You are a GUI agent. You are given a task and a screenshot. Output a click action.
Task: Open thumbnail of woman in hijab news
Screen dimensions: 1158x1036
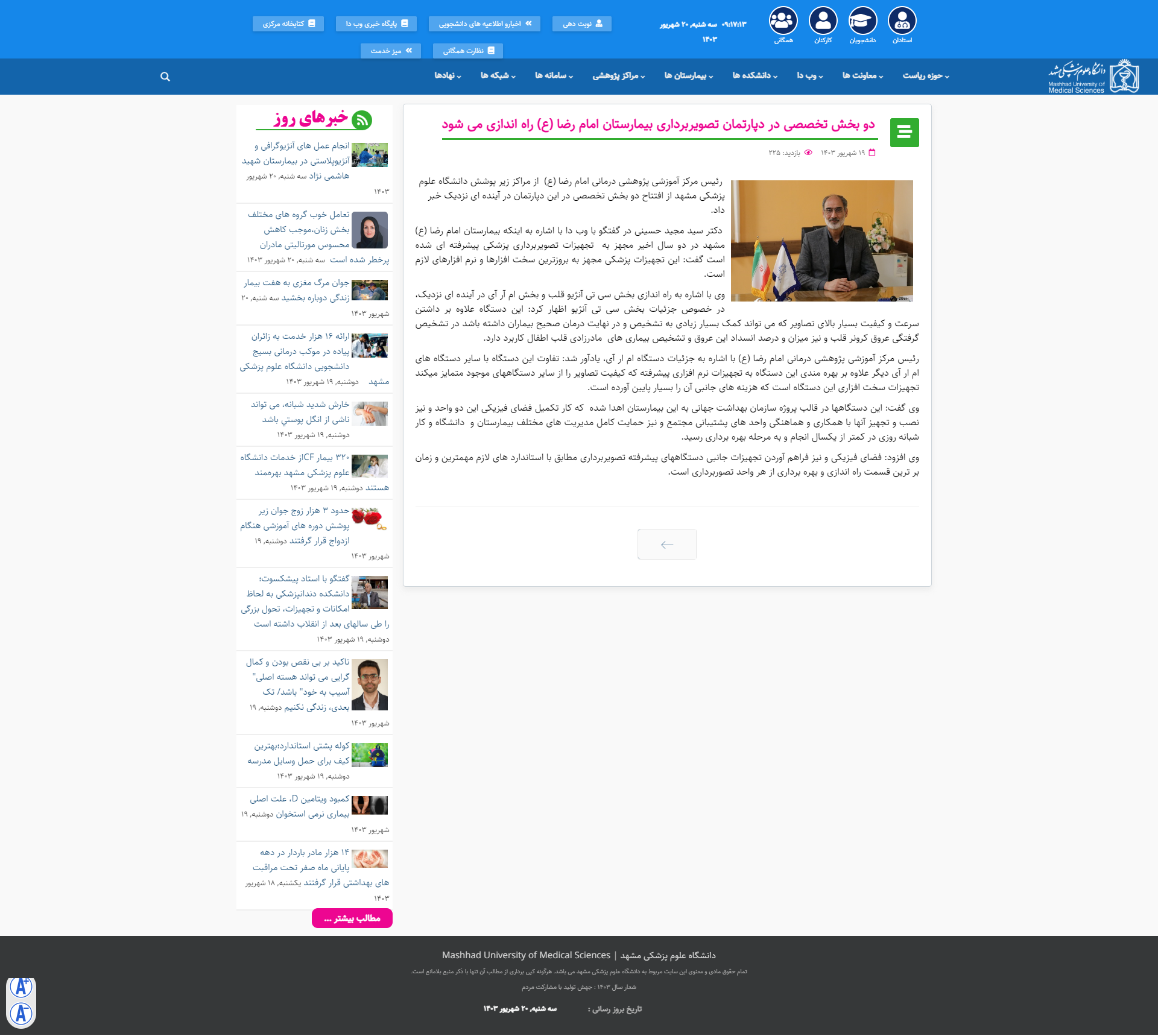pyautogui.click(x=370, y=230)
